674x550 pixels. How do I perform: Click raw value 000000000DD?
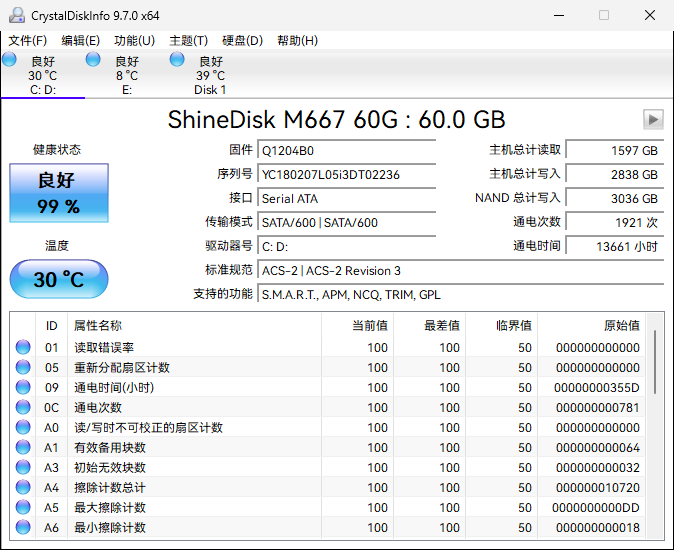596,507
